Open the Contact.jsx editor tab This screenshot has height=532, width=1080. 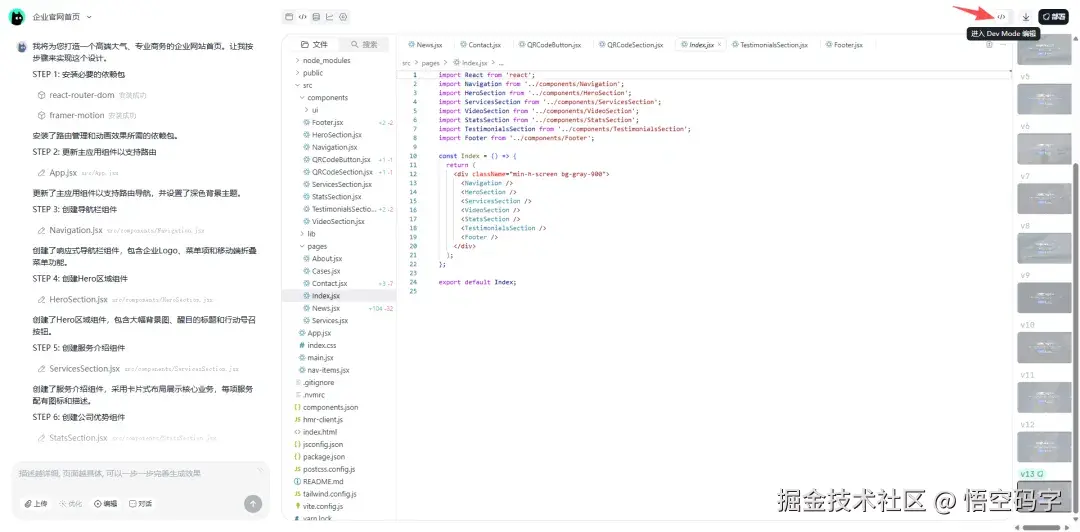(481, 44)
